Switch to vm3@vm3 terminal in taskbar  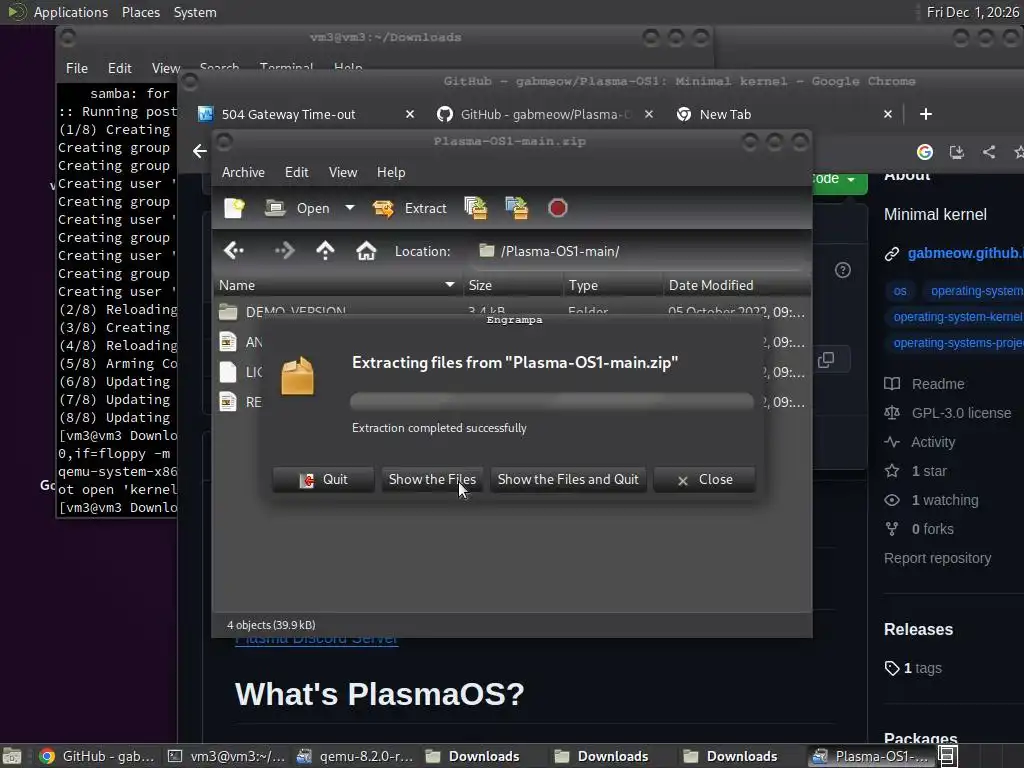[x=226, y=756]
